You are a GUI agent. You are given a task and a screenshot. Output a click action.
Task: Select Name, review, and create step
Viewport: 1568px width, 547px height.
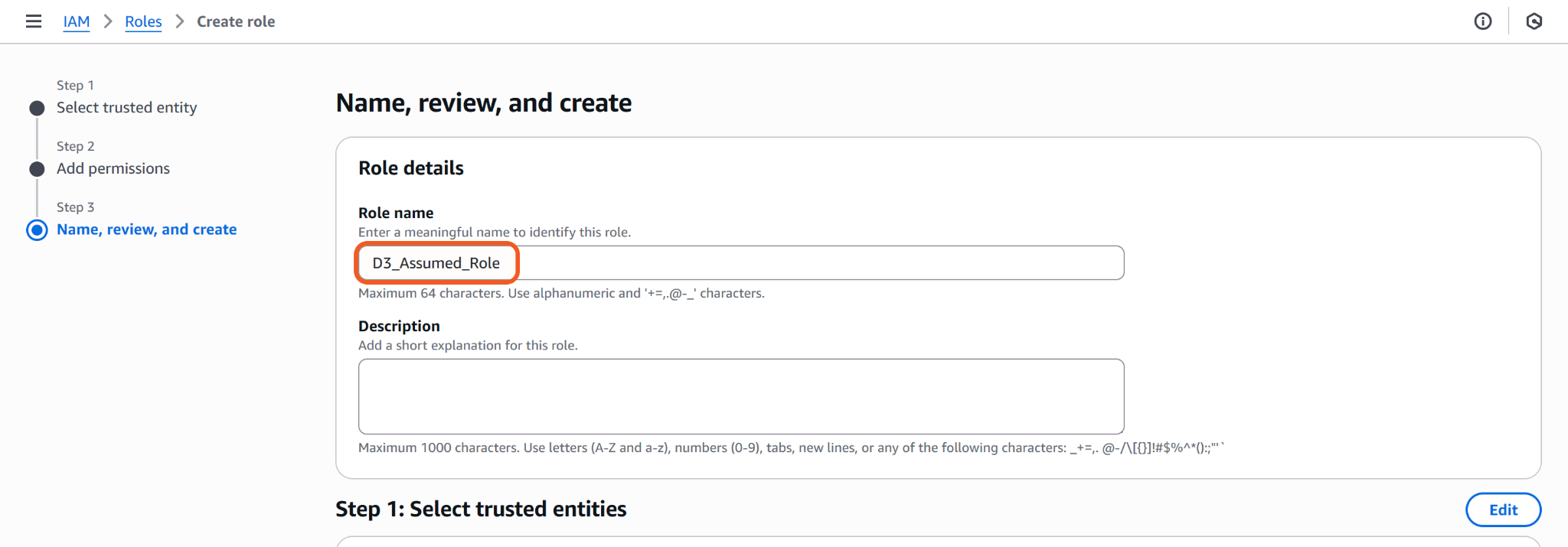pos(146,230)
